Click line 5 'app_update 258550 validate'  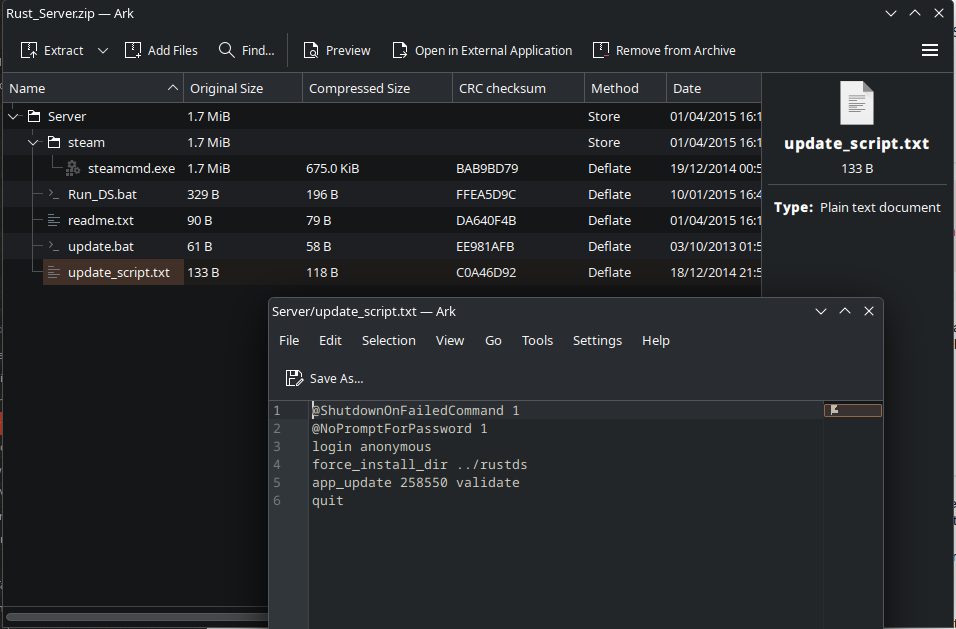pyautogui.click(x=416, y=483)
